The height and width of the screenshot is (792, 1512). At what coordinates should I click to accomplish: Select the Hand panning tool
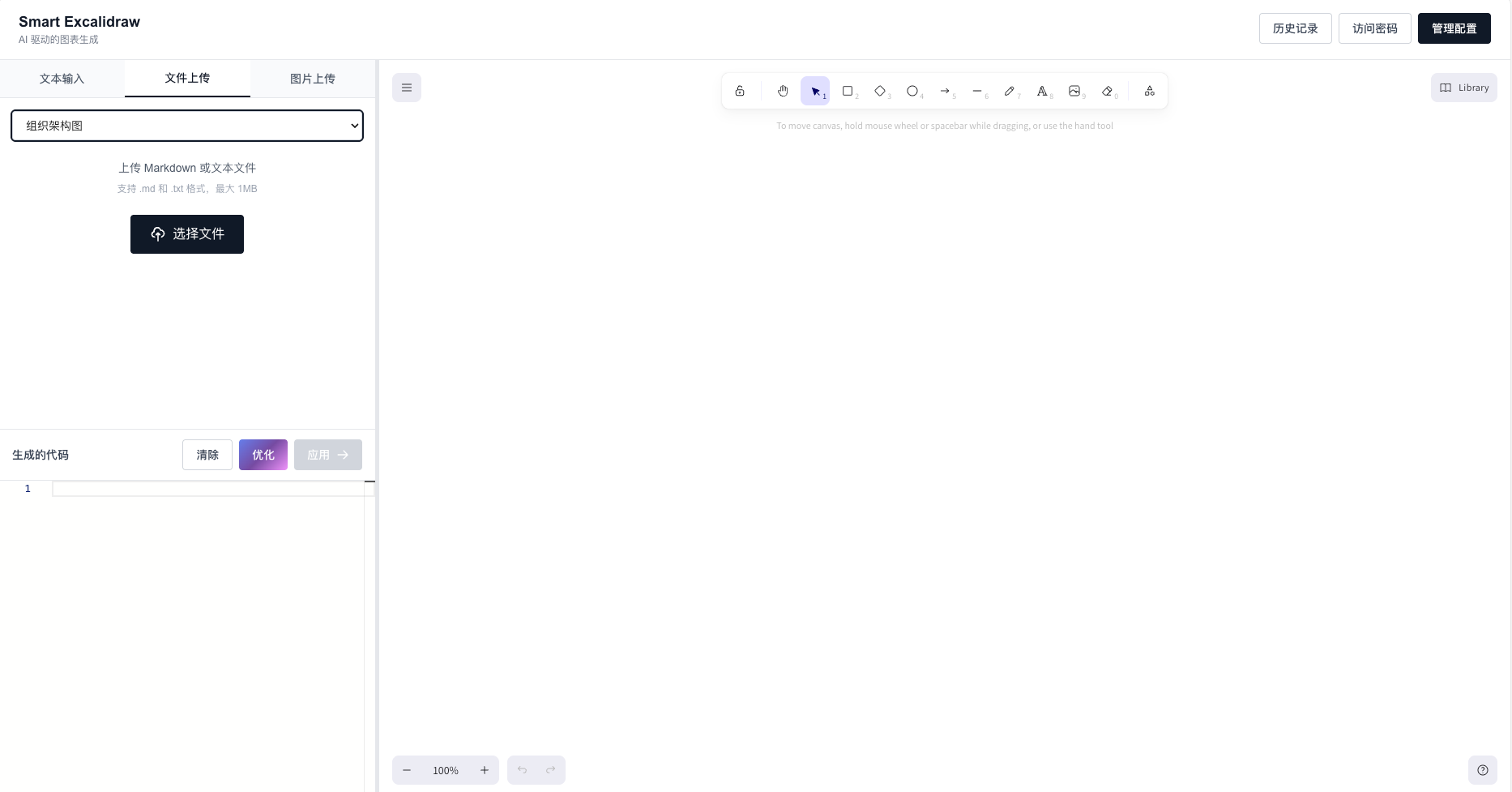783,91
